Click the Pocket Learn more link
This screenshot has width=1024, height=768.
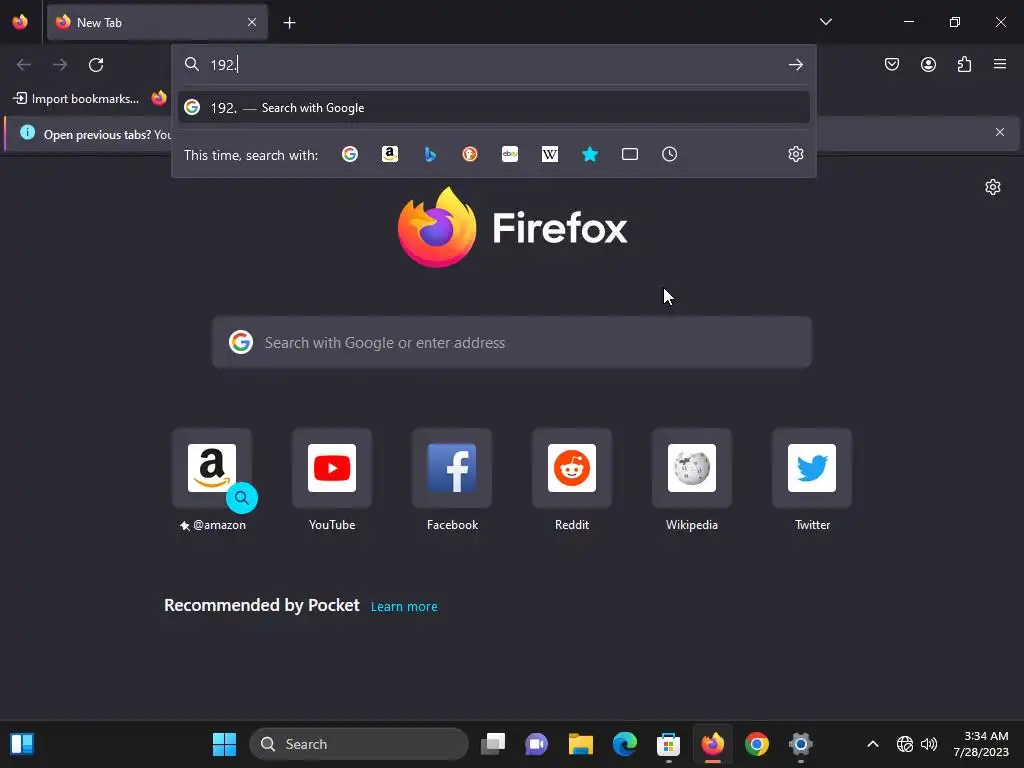coord(404,607)
